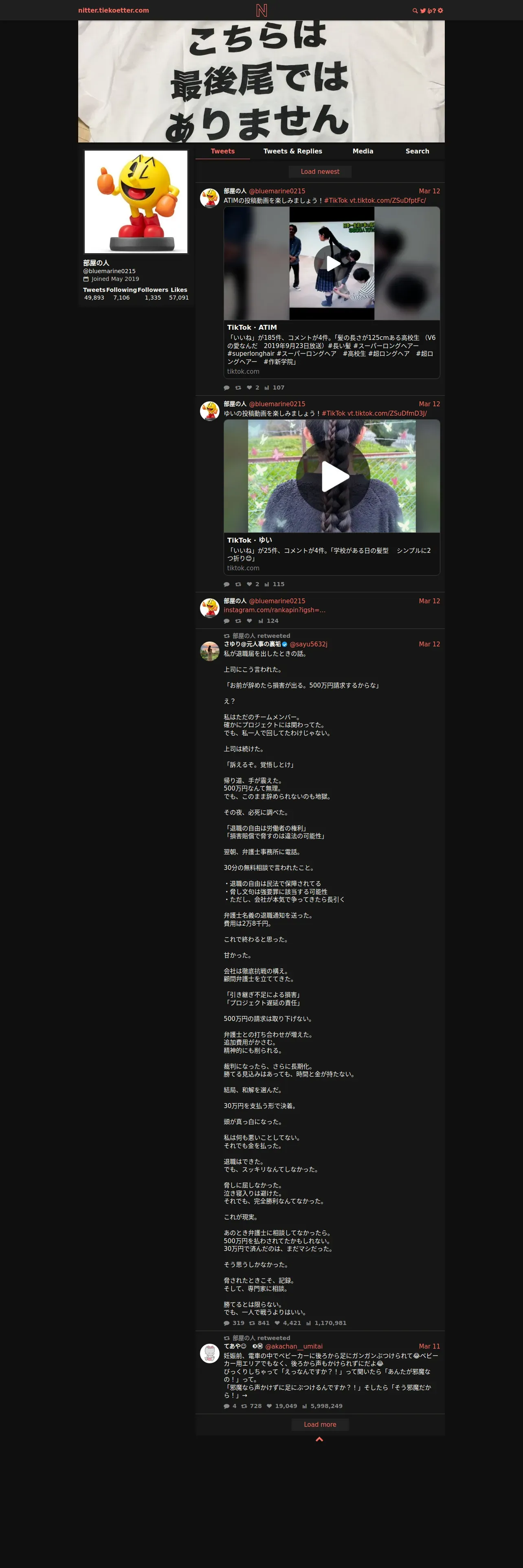The height and width of the screenshot is (1568, 523).
Task: Click the heart icon on ゆい tweet
Action: point(250,585)
